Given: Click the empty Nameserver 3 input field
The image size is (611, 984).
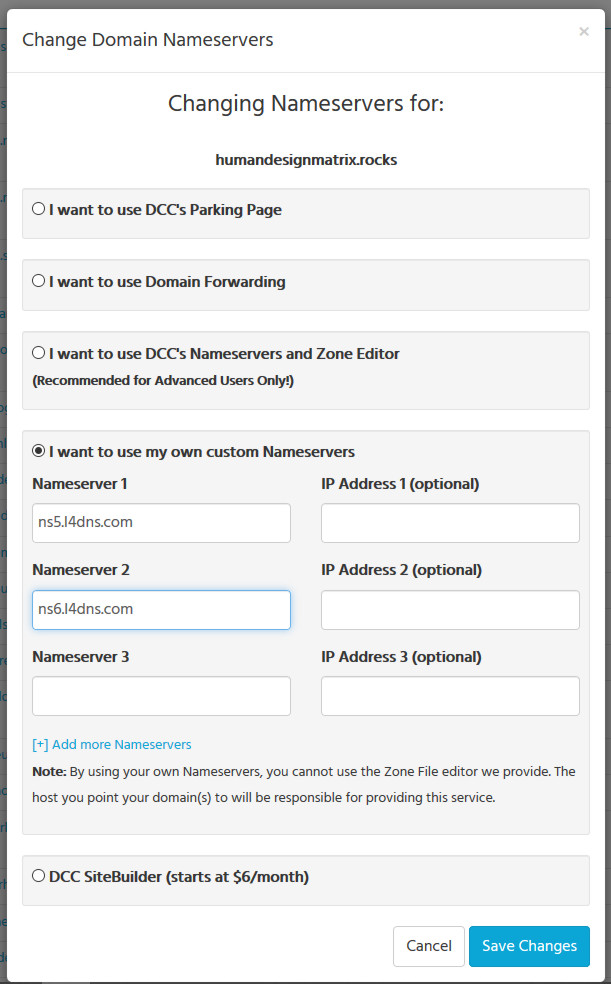Looking at the screenshot, I should coord(161,696).
